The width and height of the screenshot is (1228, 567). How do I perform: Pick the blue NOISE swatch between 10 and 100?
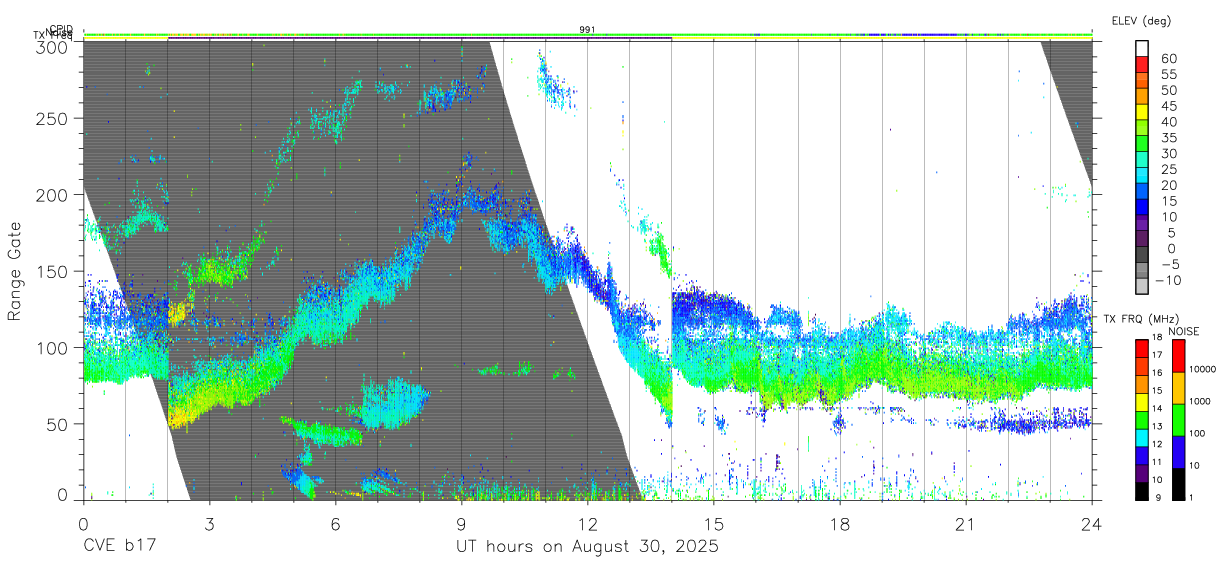point(1178,451)
